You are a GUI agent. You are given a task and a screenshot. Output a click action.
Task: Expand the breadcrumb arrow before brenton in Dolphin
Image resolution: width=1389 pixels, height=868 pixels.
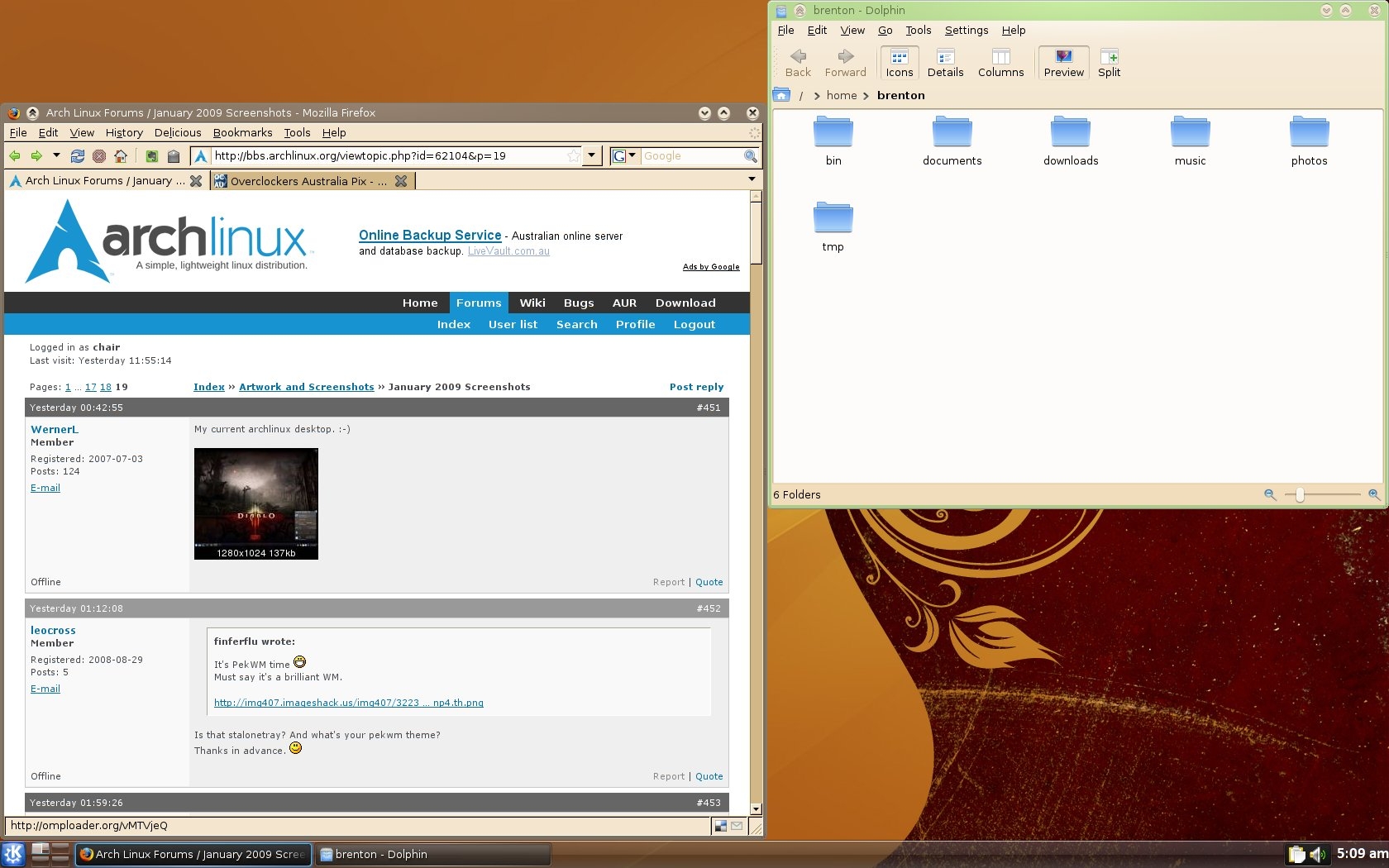point(866,96)
